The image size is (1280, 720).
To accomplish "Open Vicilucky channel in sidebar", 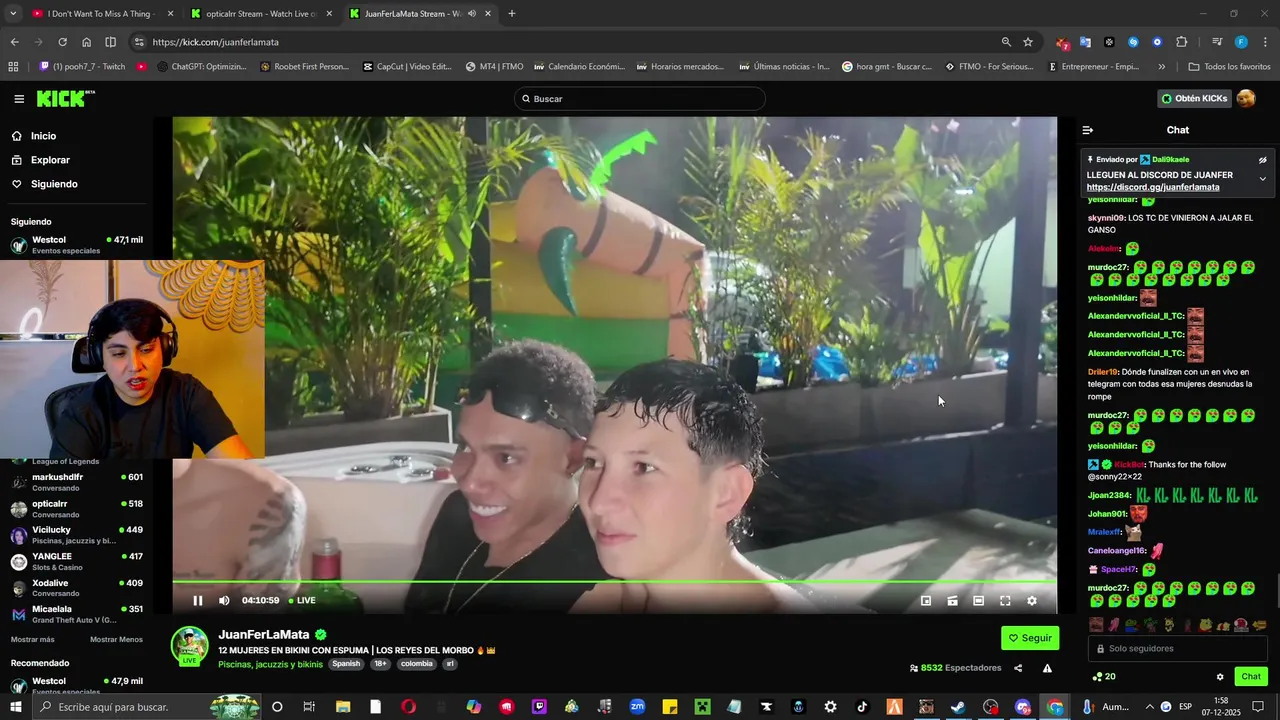I will 77,534.
